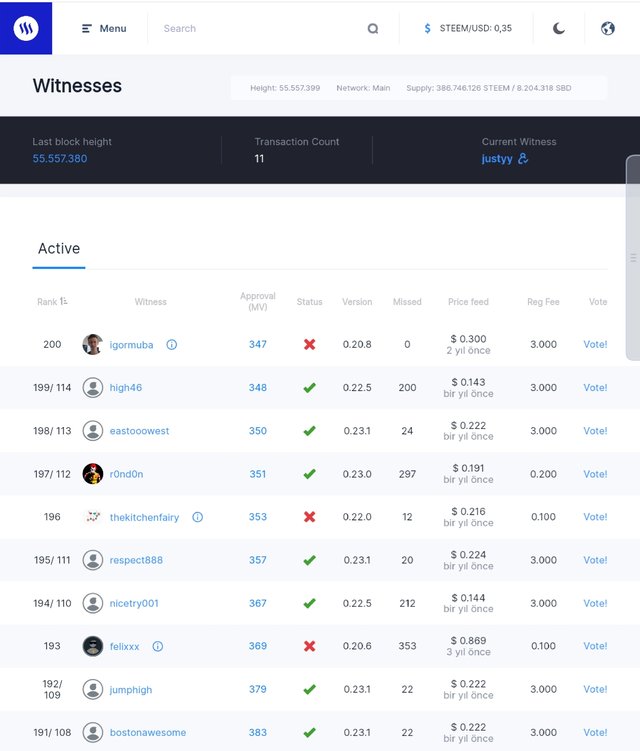The width and height of the screenshot is (640, 751).
Task: Click green check status for r0nd0n
Action: [x=309, y=474]
